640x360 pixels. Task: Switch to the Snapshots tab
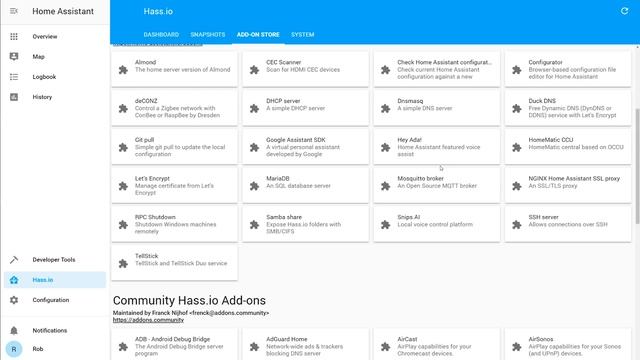(208, 35)
